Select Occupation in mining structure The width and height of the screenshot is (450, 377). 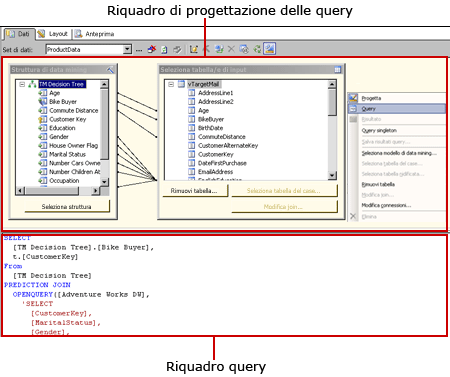tap(64, 180)
